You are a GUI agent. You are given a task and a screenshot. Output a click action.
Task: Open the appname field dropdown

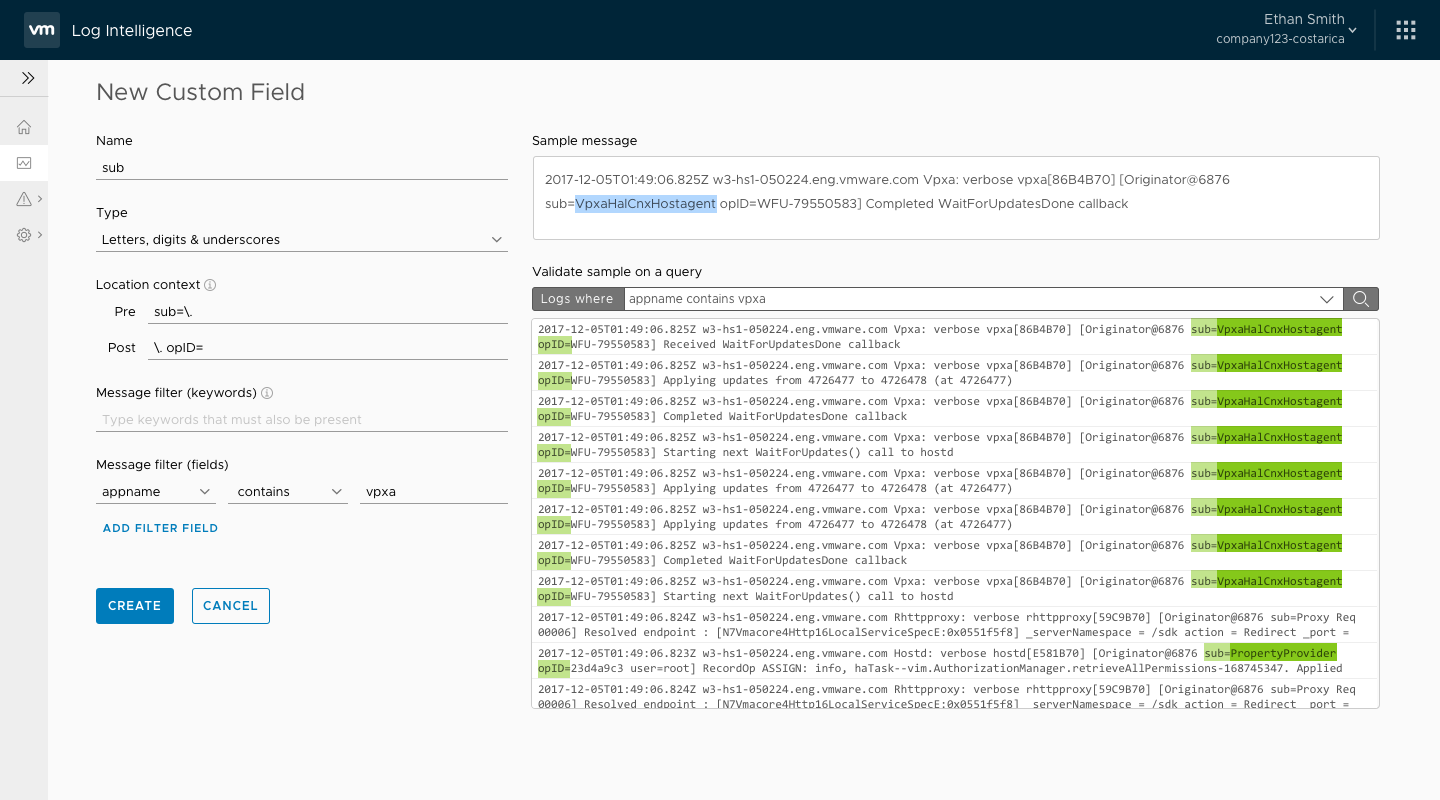[156, 492]
